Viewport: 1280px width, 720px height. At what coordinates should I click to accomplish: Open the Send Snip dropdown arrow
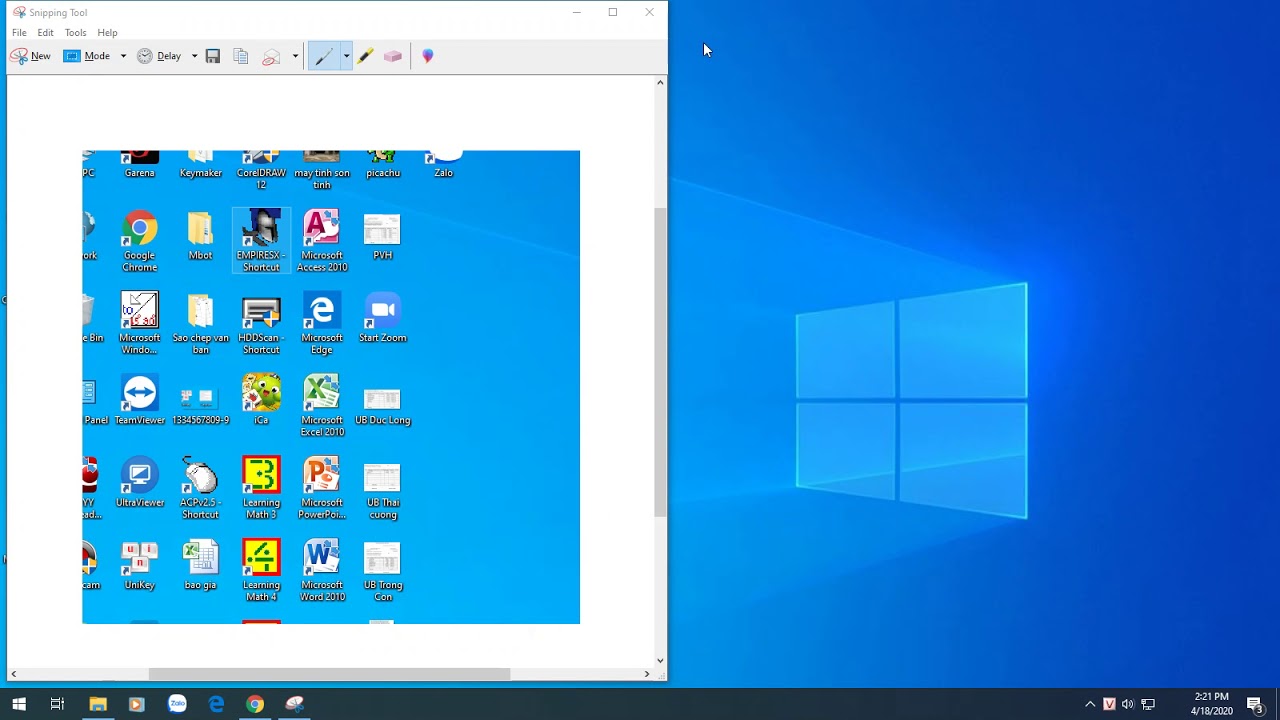pyautogui.click(x=295, y=56)
